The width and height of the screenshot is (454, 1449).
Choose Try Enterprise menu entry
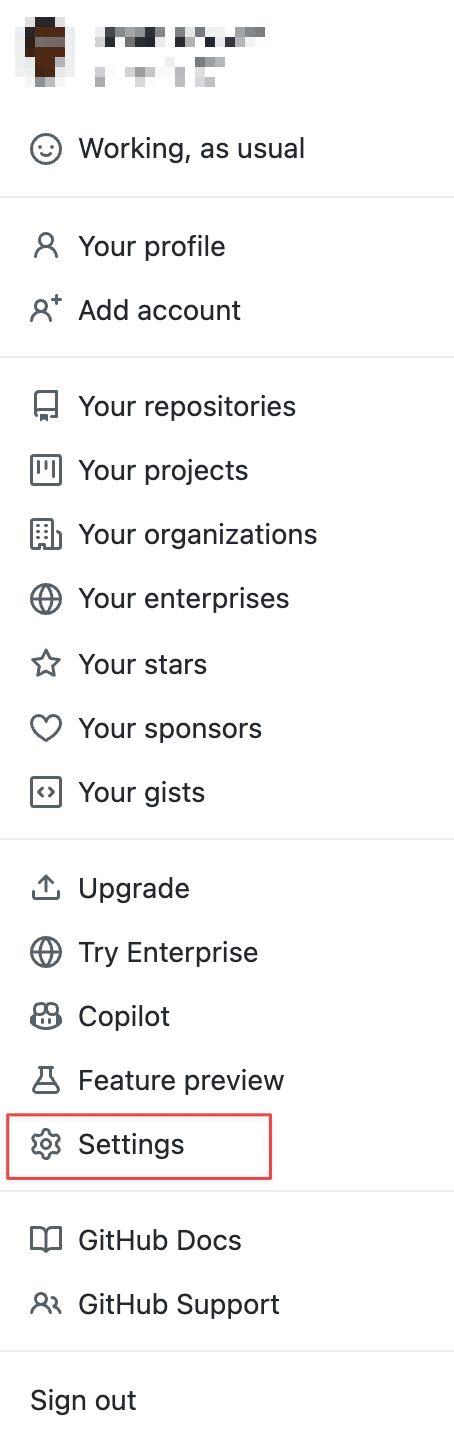[x=227, y=952]
